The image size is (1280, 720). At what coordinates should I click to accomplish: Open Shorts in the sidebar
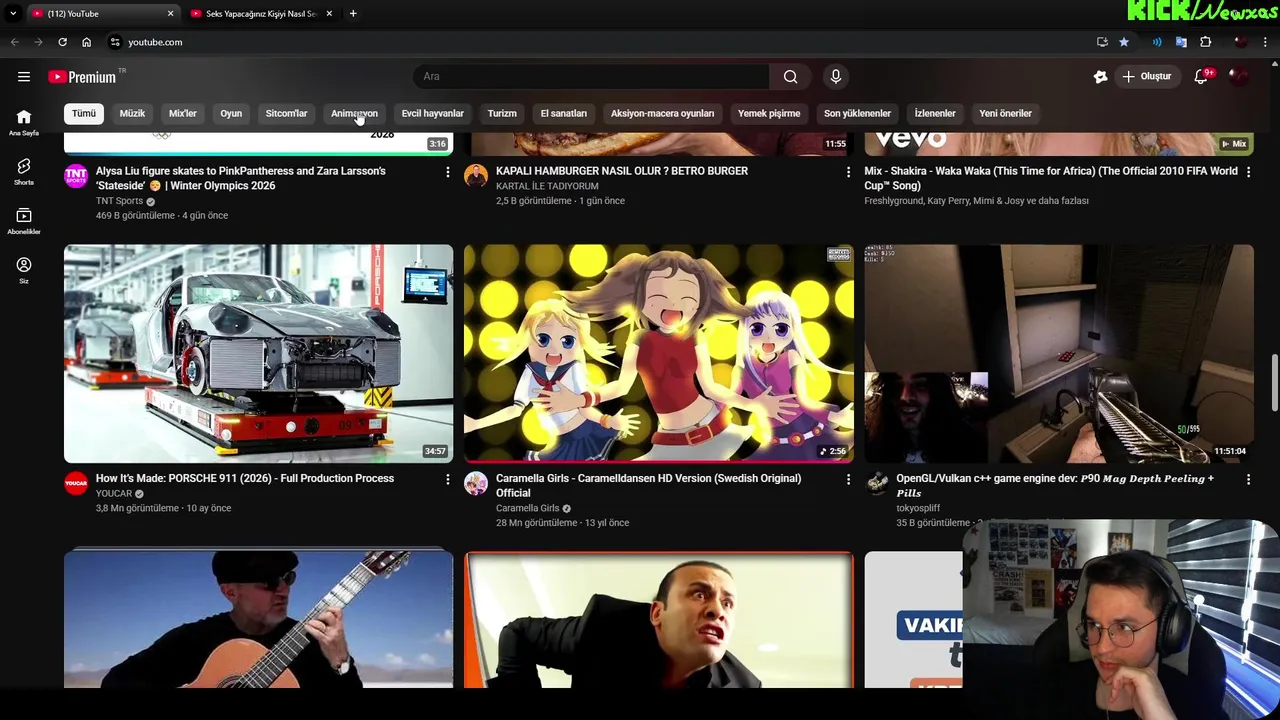point(24,172)
